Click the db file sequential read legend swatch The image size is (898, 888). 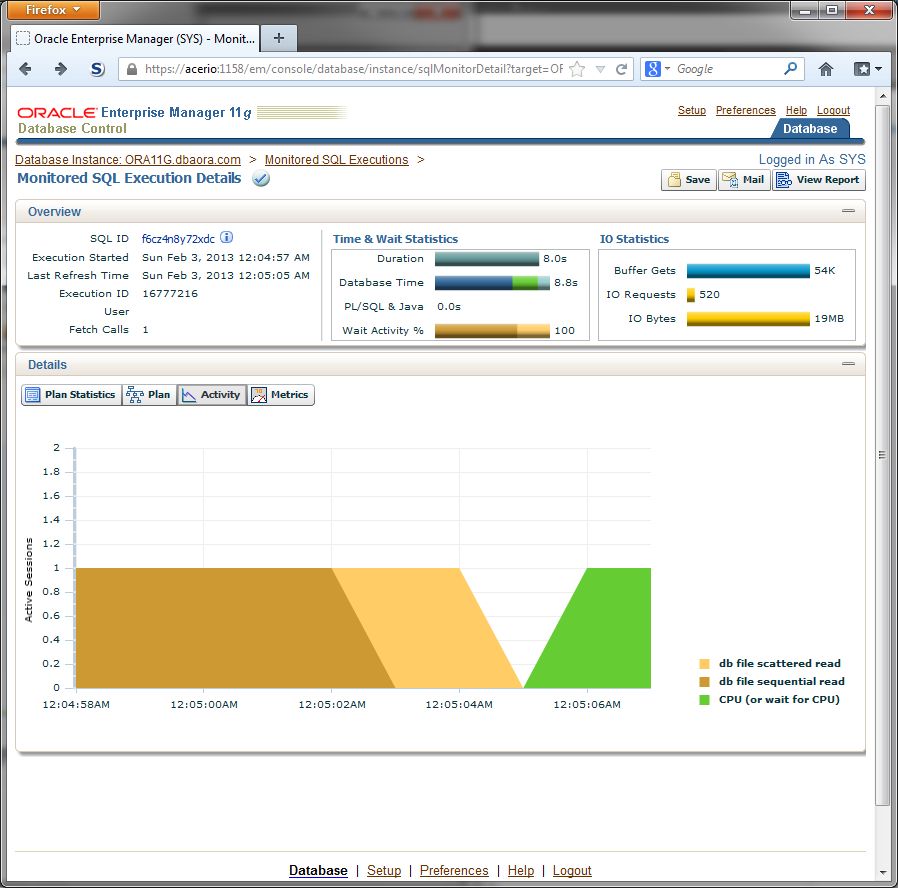[704, 682]
